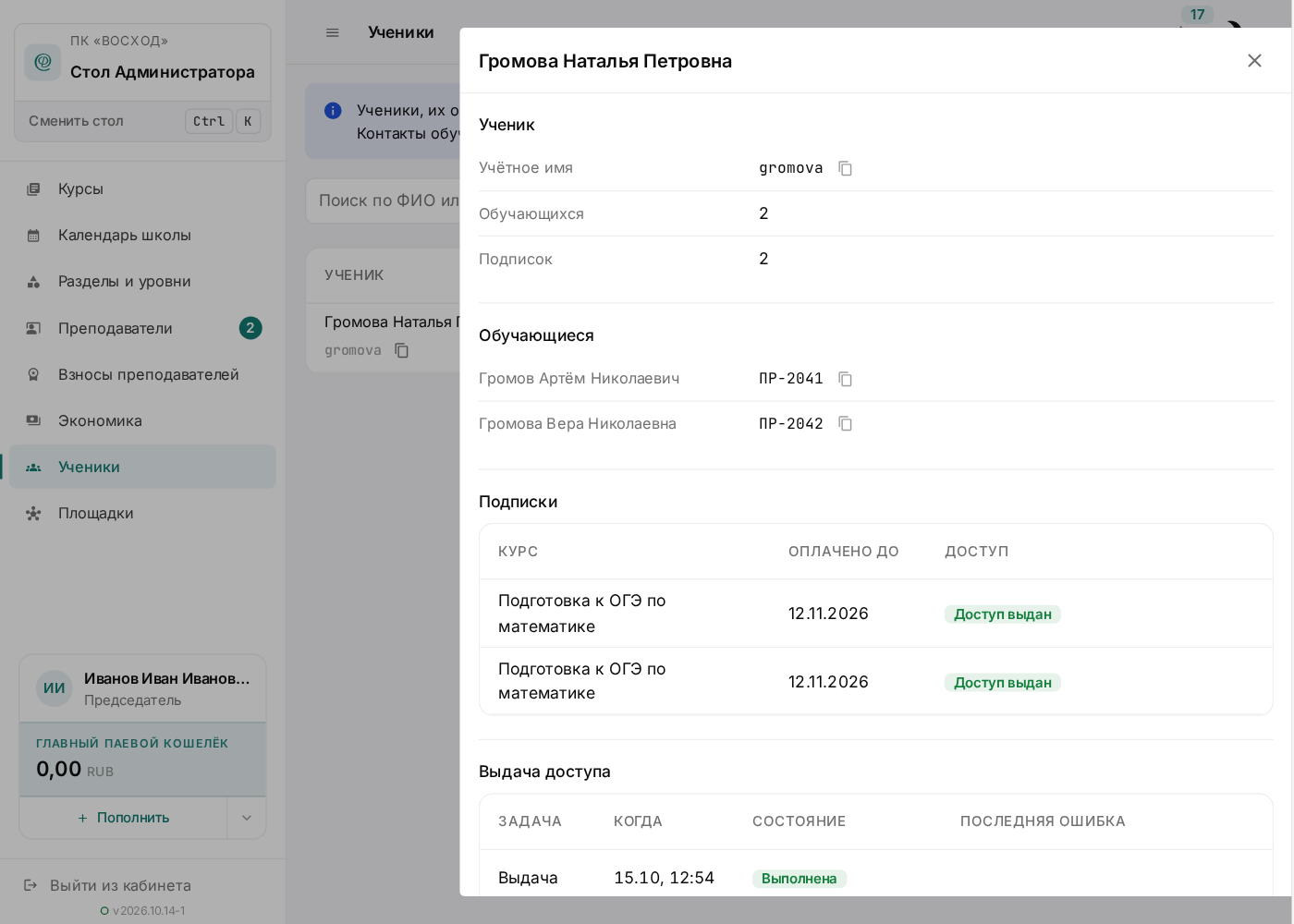This screenshot has height=924, width=1294.
Task: Open the Иванов Иван user profile card
Action: [x=143, y=688]
